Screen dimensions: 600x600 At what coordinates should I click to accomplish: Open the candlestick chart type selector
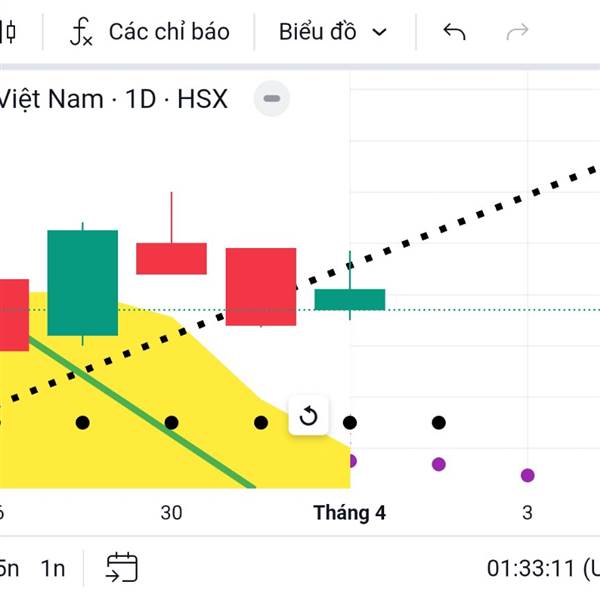point(8,32)
